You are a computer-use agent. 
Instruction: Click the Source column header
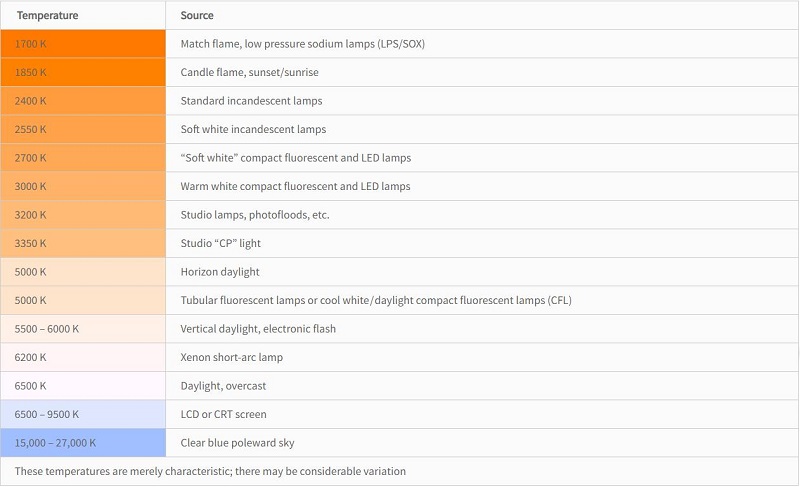[197, 15]
